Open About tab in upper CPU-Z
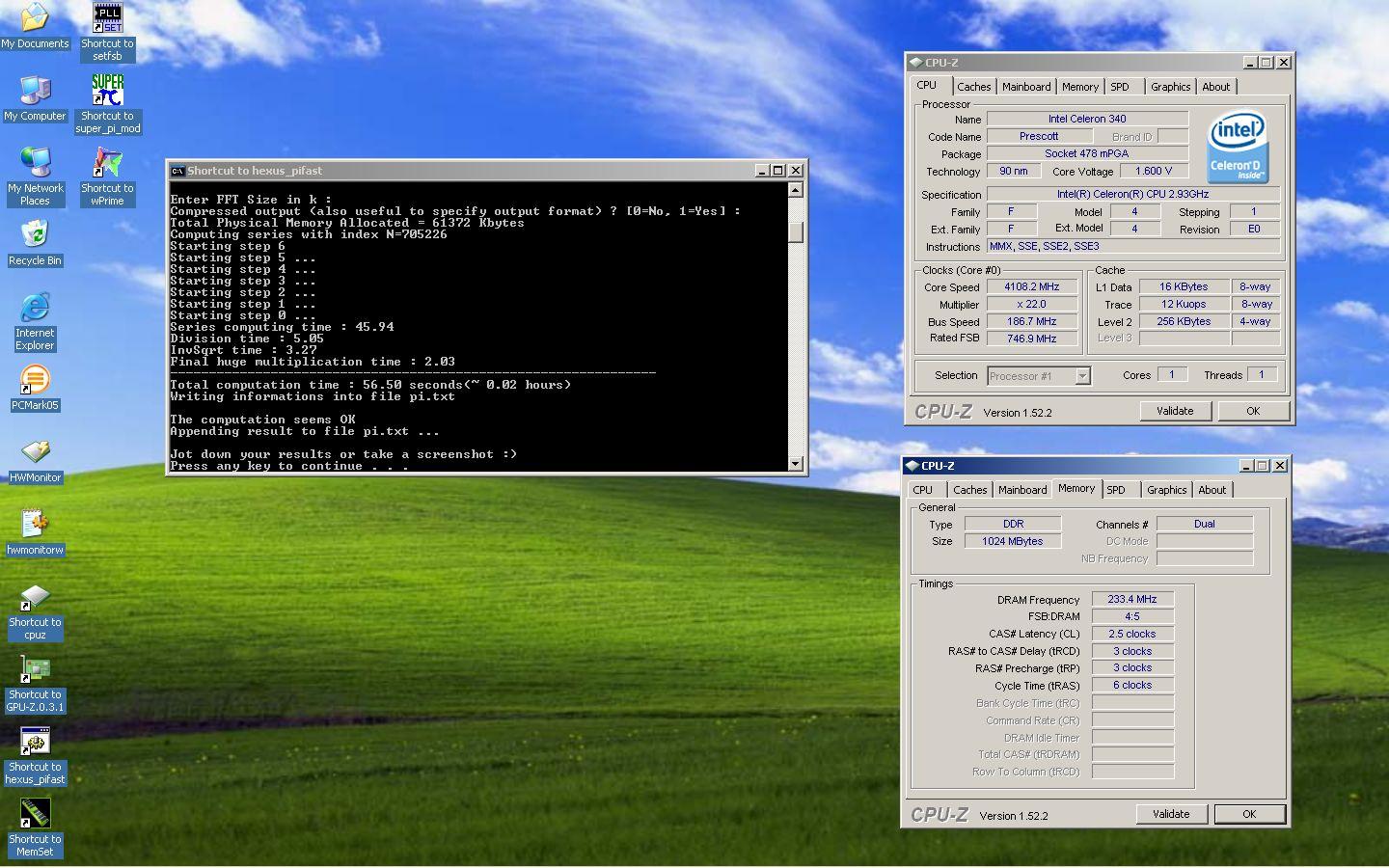The height and width of the screenshot is (868, 1389). (1216, 87)
